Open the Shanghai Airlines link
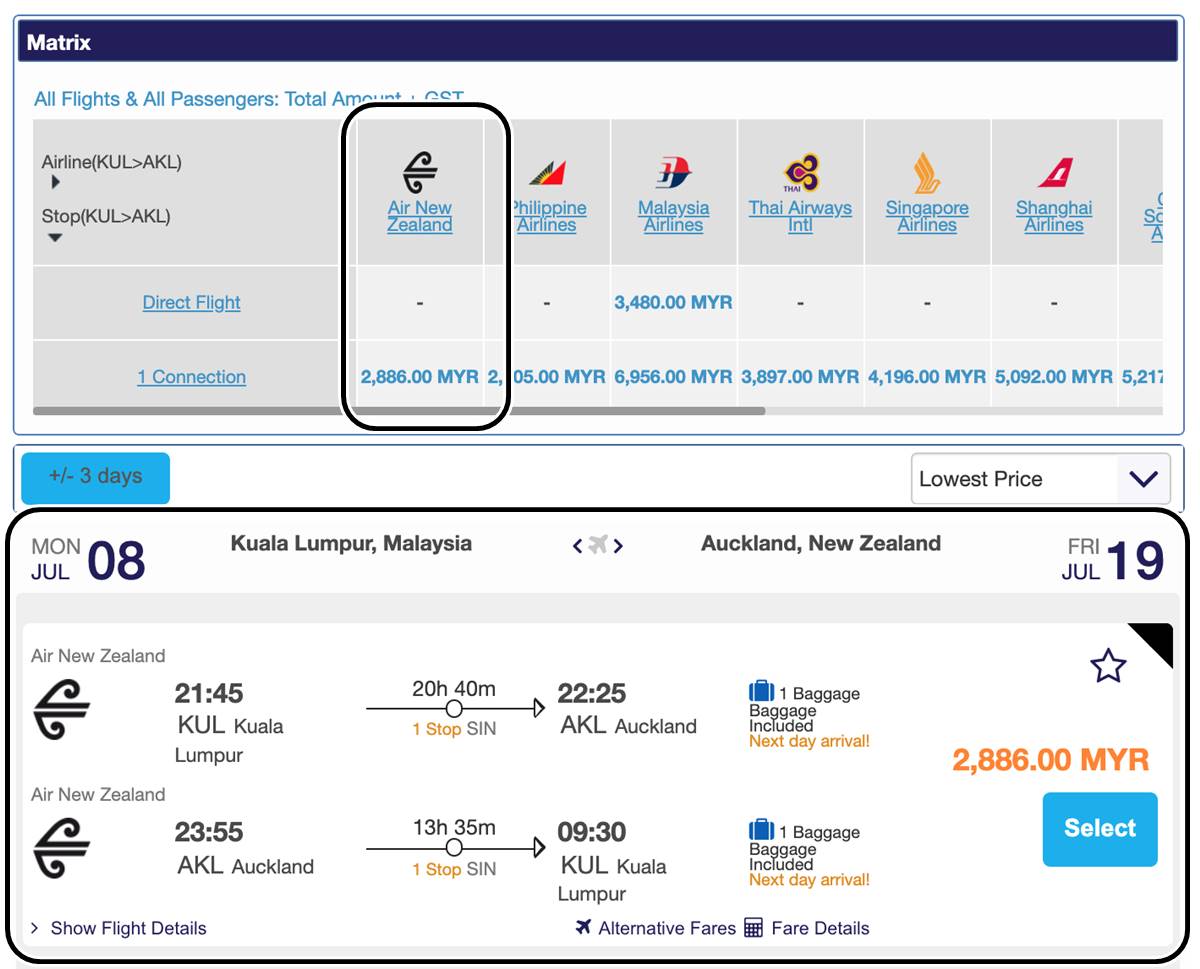 click(1054, 216)
